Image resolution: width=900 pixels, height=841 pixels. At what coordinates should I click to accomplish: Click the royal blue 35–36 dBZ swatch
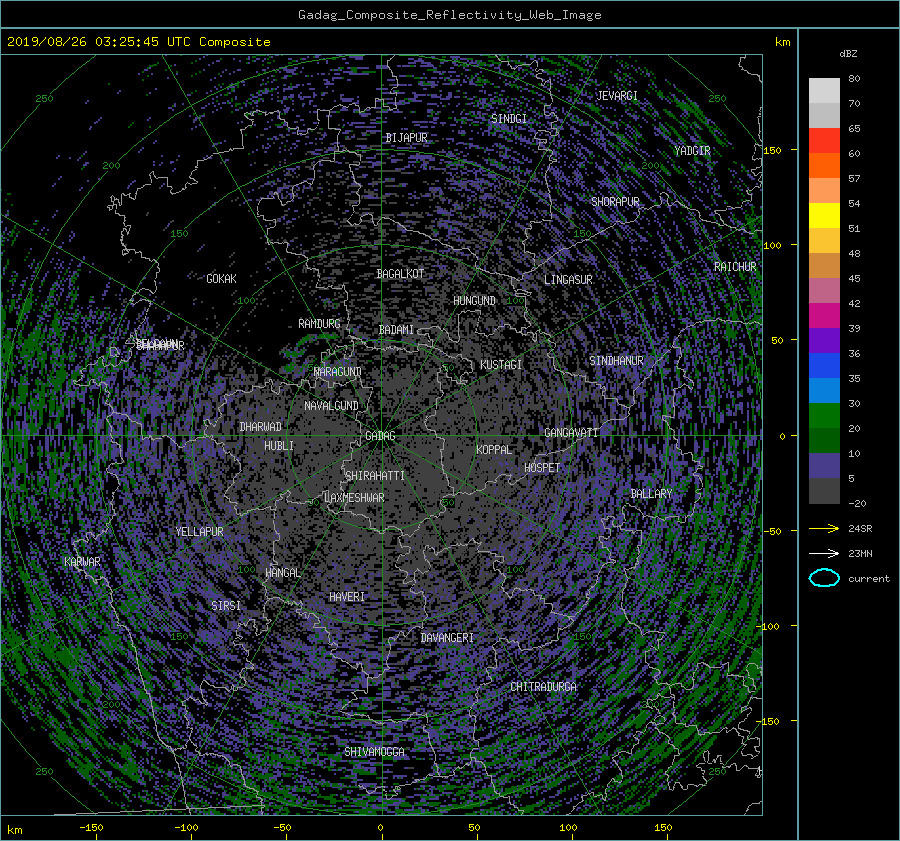coord(824,365)
